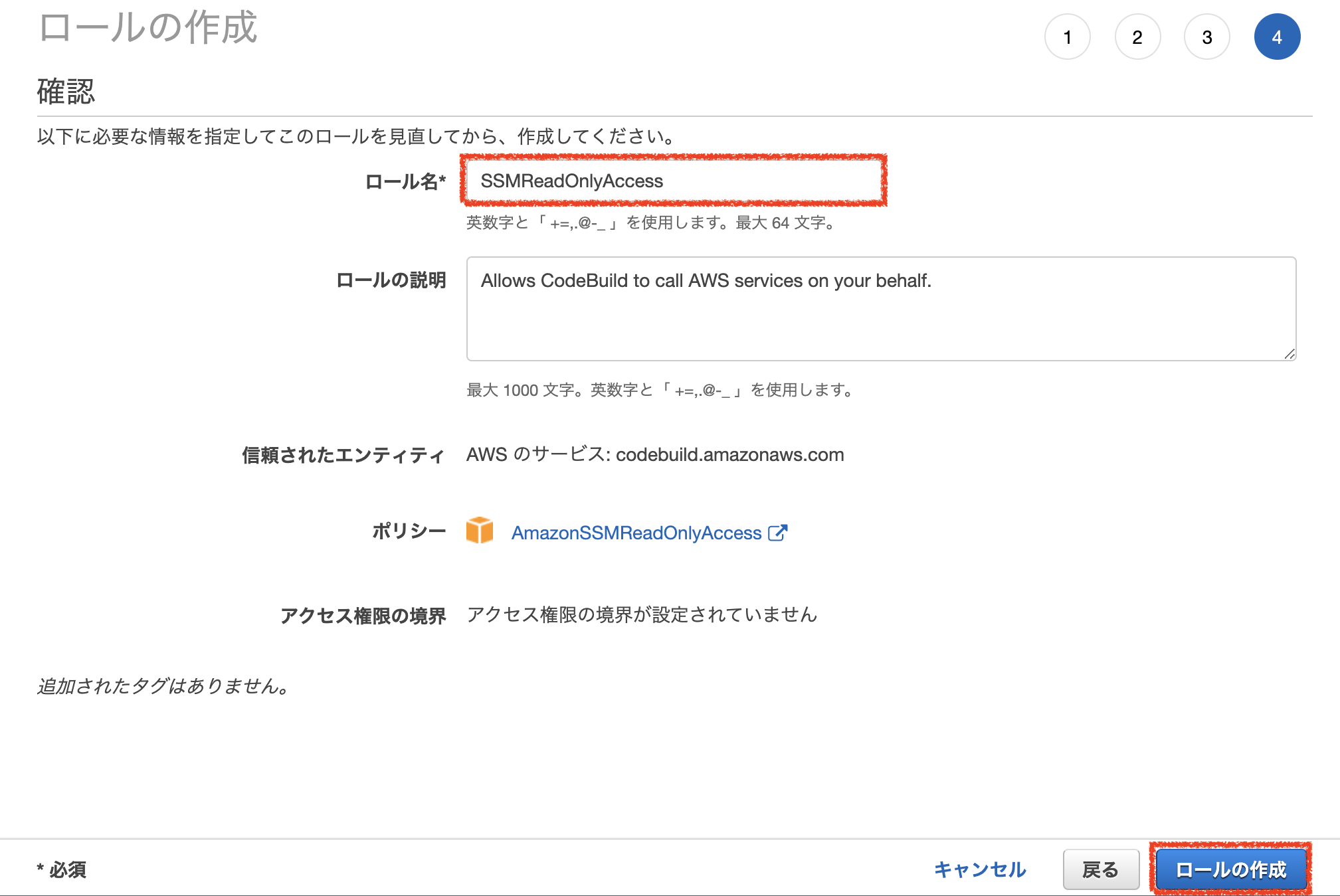Open the AmazonSSMReadOnlyAccess policy link
Screen dimensions: 1340x896
pos(636,533)
